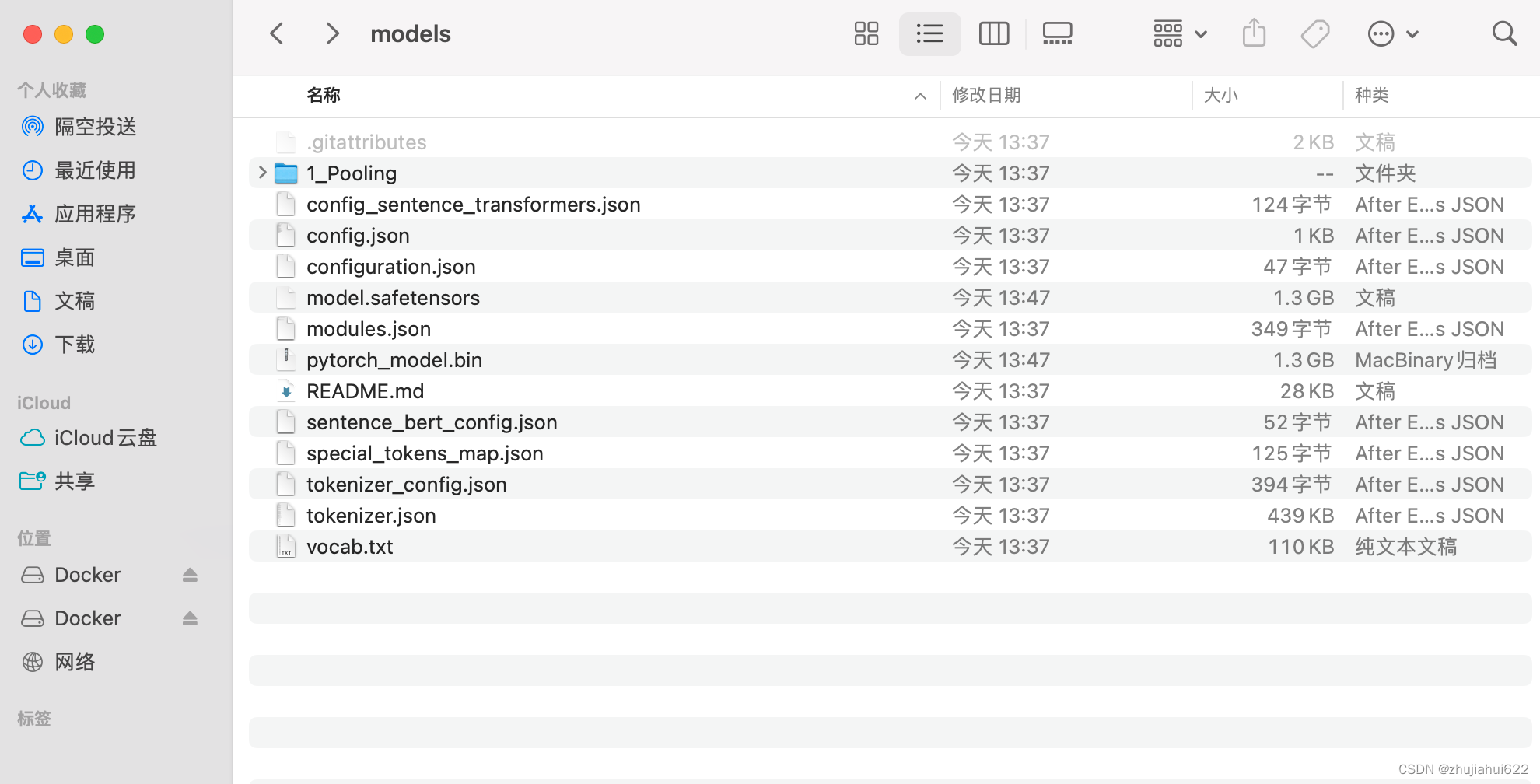Screen dimensions: 1540x784
Task: Sort by the 大小 column header
Action: [x=1220, y=95]
